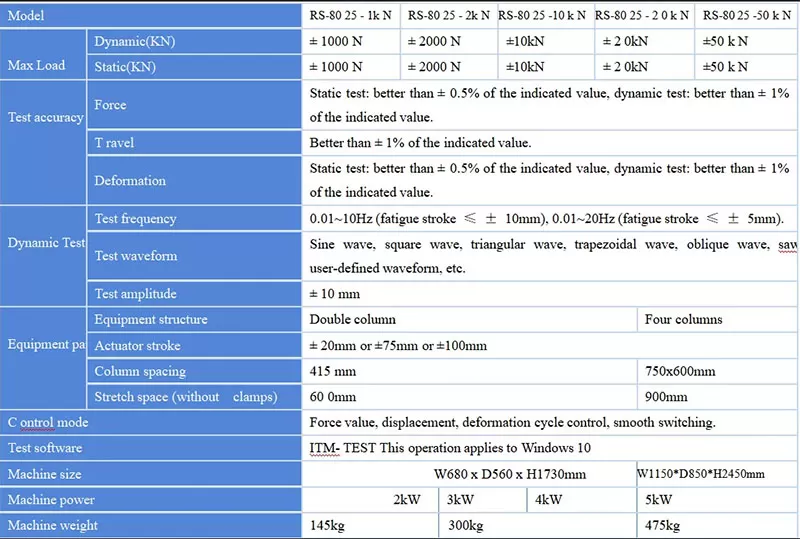Select model "RS-80 25 -50 k N"
The height and width of the screenshot is (539, 800).
click(747, 16)
